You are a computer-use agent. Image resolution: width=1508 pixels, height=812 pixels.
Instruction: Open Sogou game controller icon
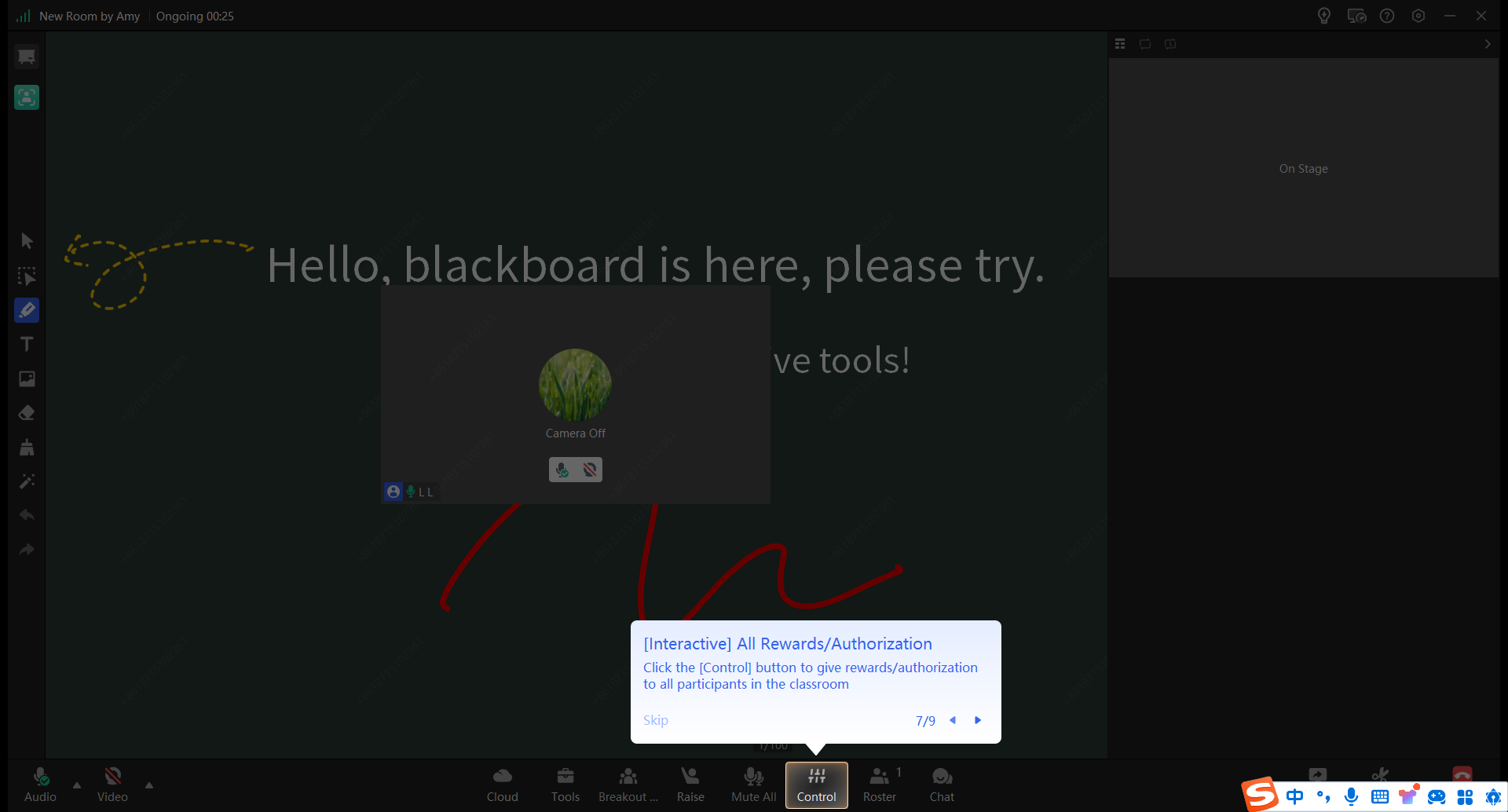(x=1437, y=797)
